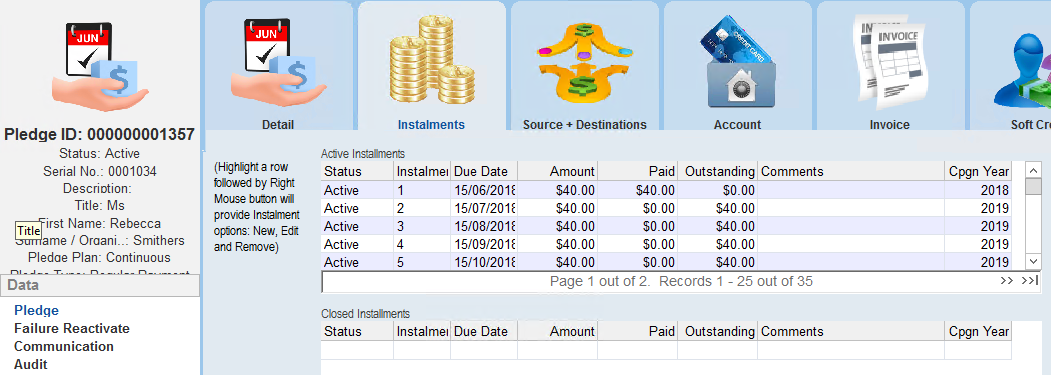The width and height of the screenshot is (1051, 375).
Task: Click the $0.00 Outstanding cell of instalment 1
Action: 718,190
